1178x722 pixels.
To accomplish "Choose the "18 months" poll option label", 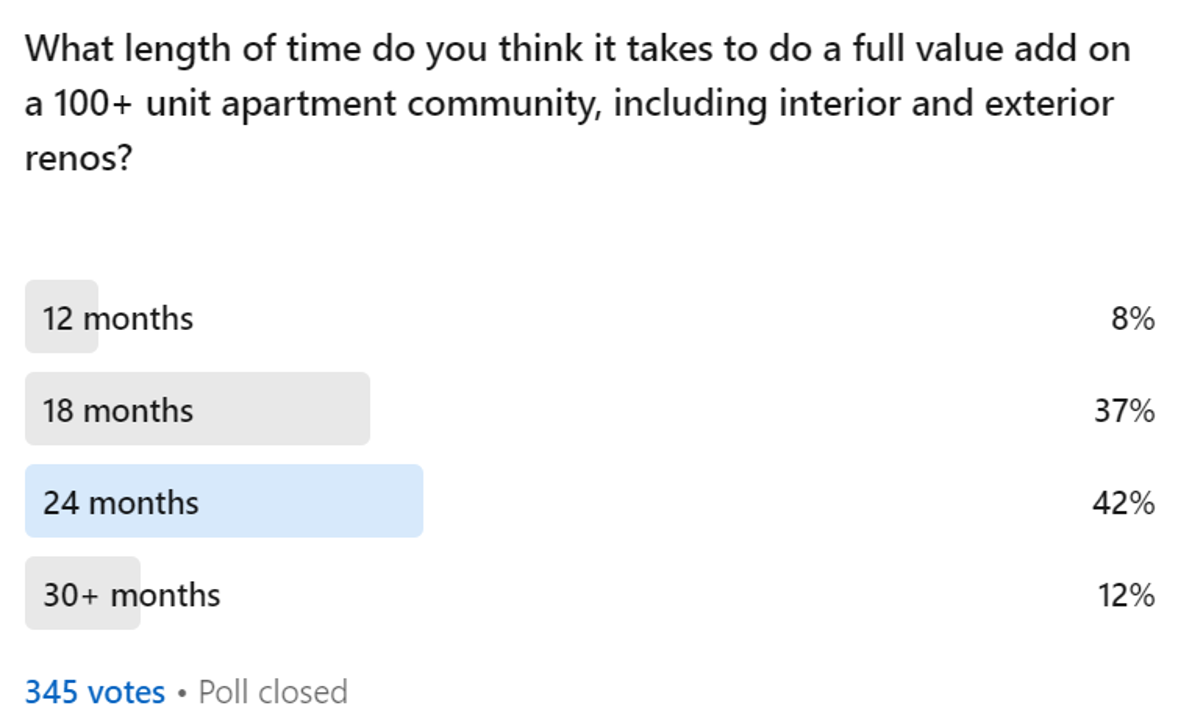I will [118, 410].
